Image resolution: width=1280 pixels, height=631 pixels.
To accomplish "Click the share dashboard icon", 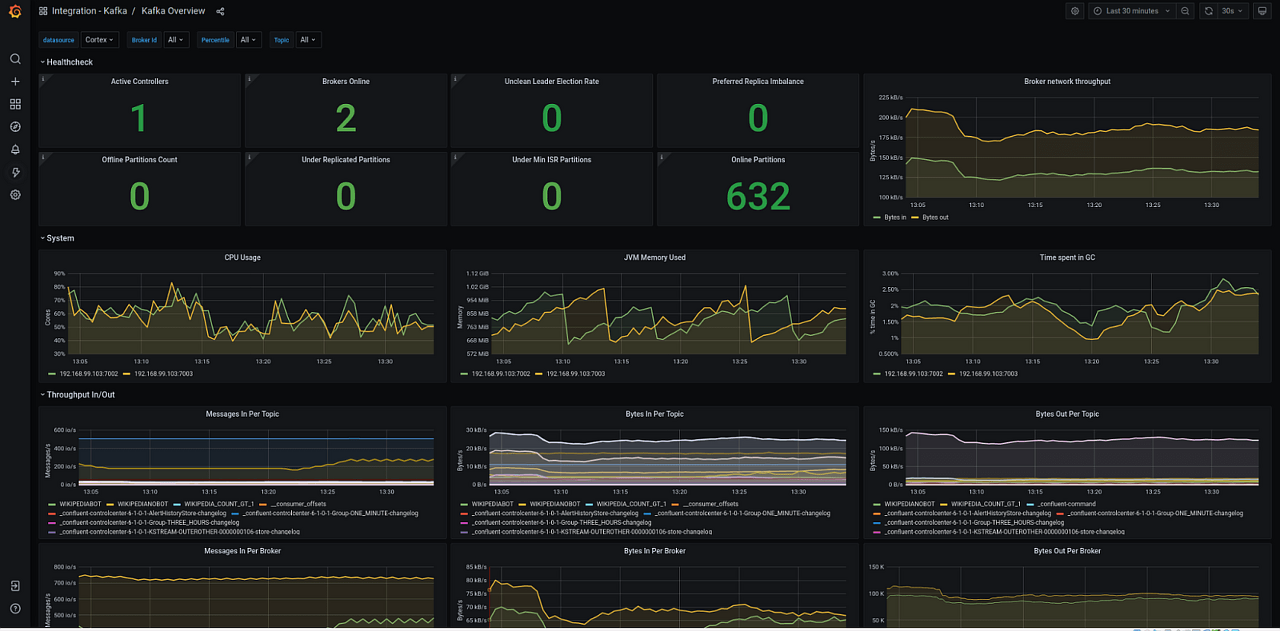I will (220, 11).
